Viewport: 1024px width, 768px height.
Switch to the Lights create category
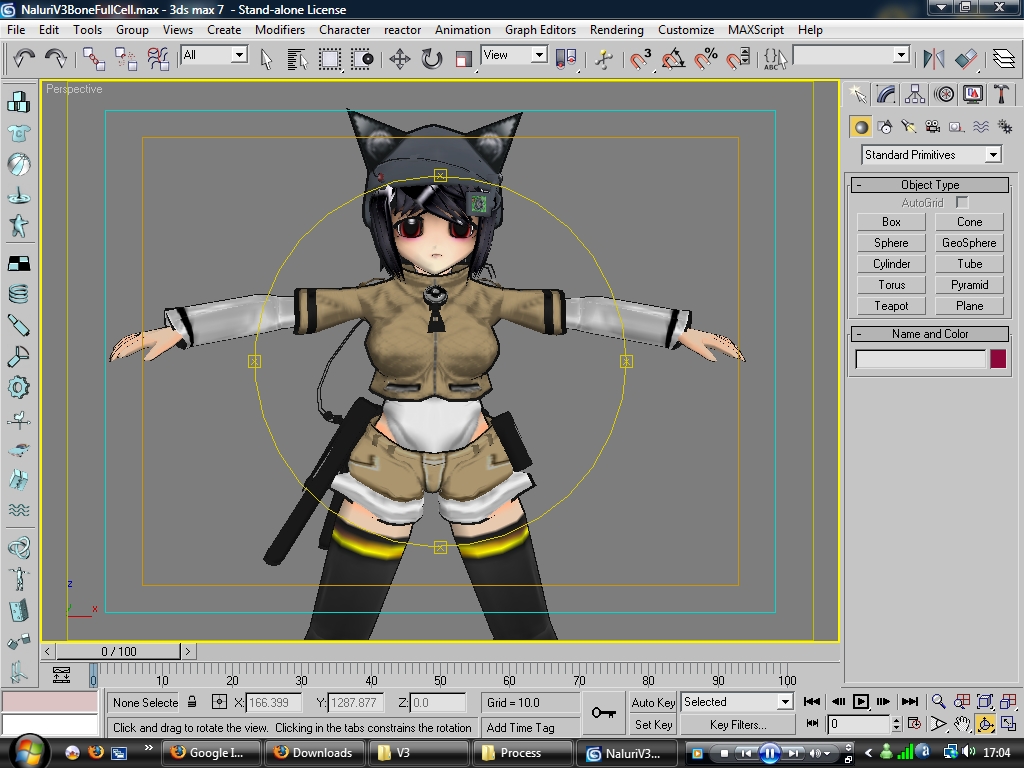point(909,127)
